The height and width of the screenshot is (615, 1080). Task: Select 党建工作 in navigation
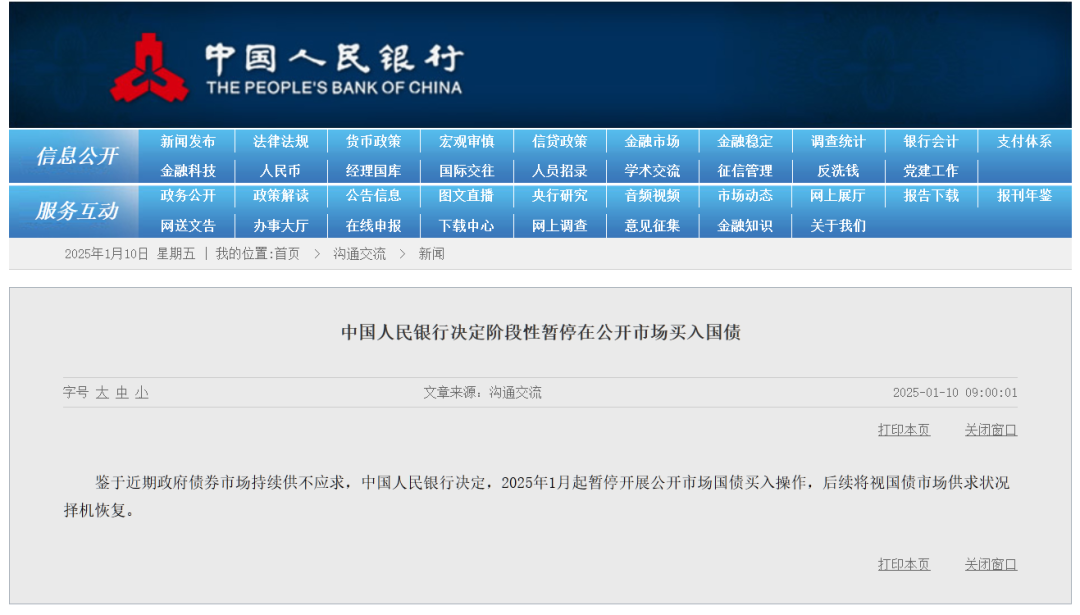click(931, 171)
